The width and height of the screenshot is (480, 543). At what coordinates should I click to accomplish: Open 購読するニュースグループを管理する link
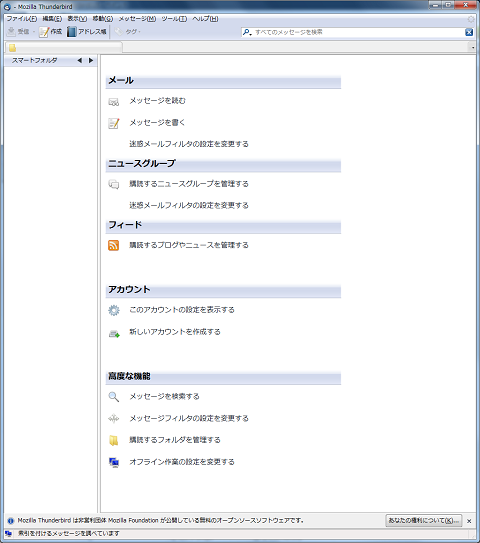pyautogui.click(x=189, y=184)
